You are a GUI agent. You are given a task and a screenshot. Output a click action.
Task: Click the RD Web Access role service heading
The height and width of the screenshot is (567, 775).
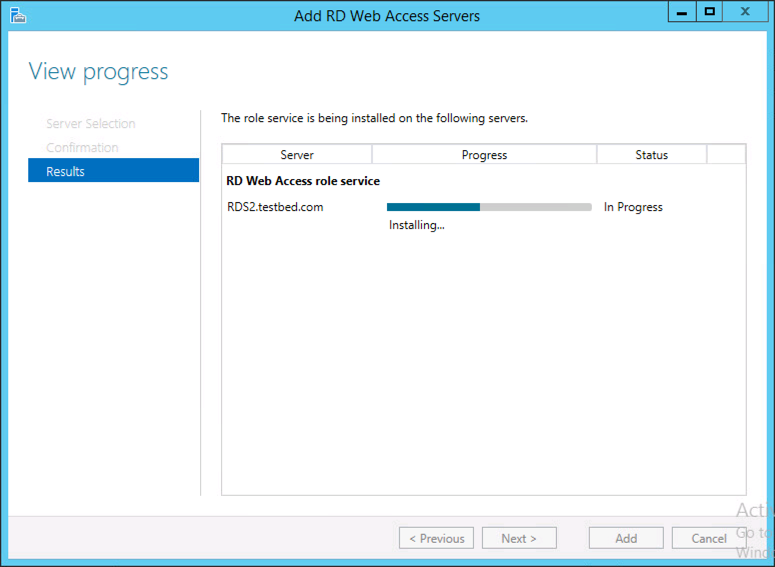(x=303, y=181)
